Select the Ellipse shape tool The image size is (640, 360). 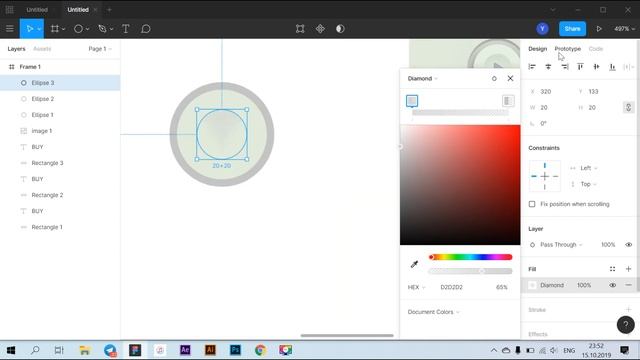coord(78,29)
